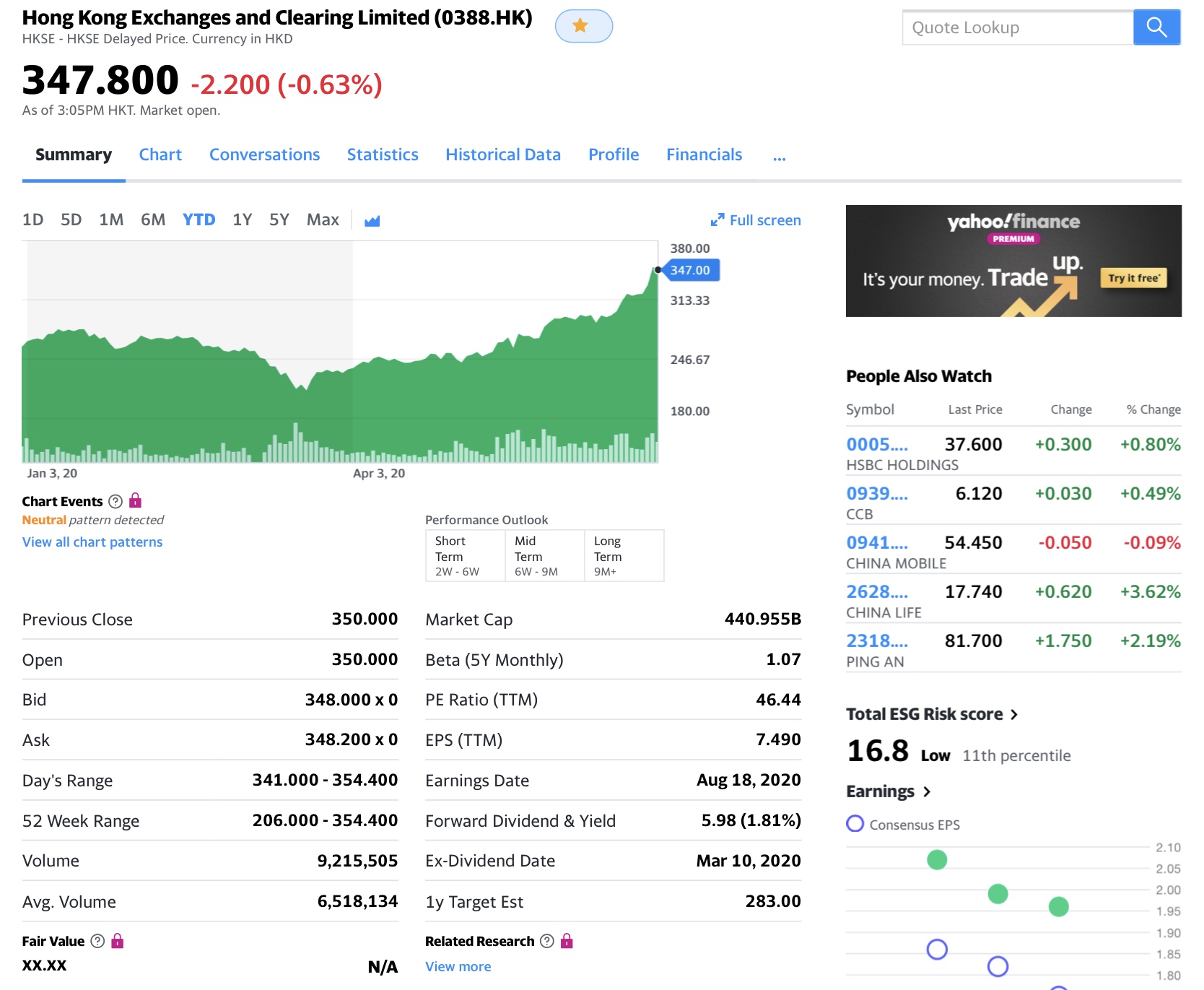Screen dimensions: 1204x990
Task: Select the 5Y chart range
Action: [x=279, y=220]
